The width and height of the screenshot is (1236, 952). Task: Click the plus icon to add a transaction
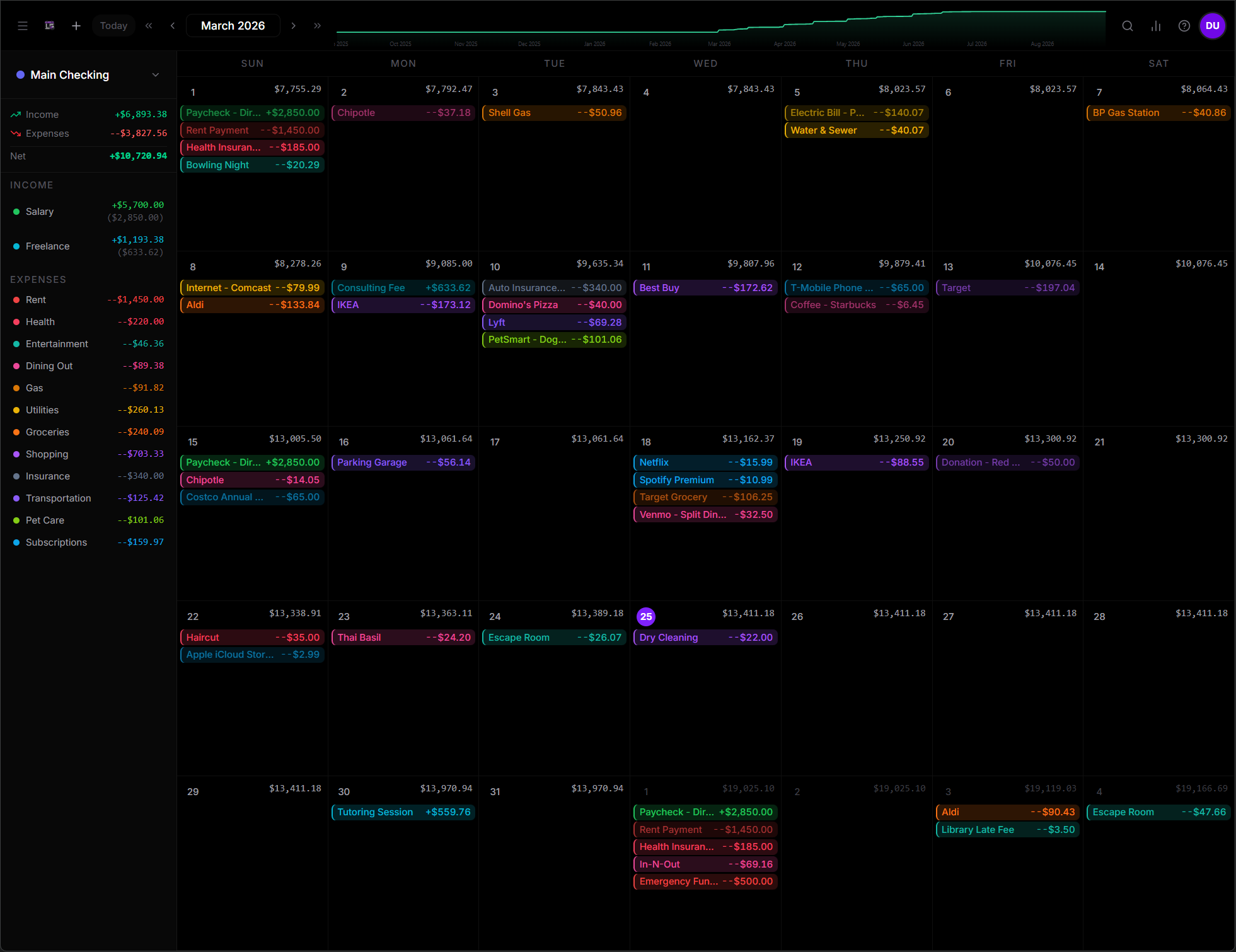[x=76, y=26]
